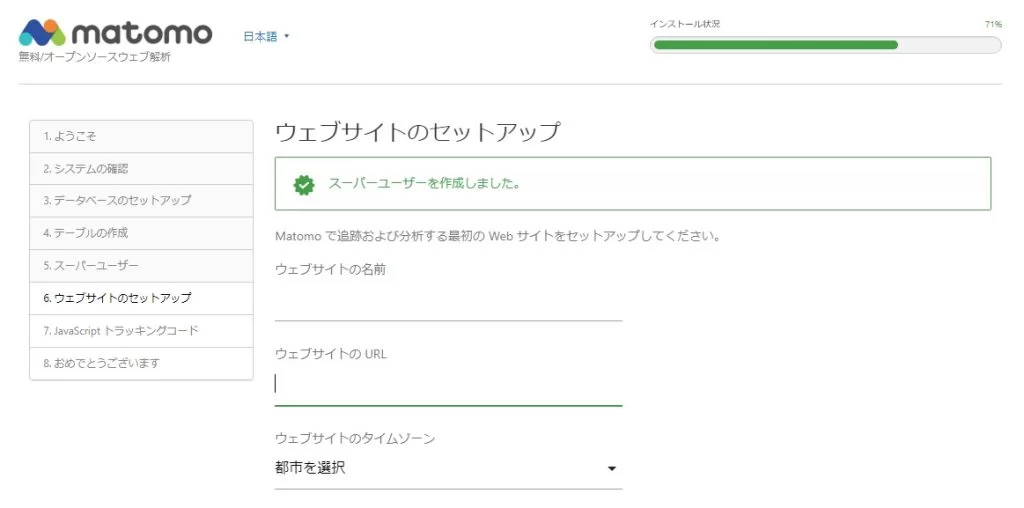Click the ウェブサイトのタイムゾーン label
This screenshot has width=1024, height=508.
355,438
